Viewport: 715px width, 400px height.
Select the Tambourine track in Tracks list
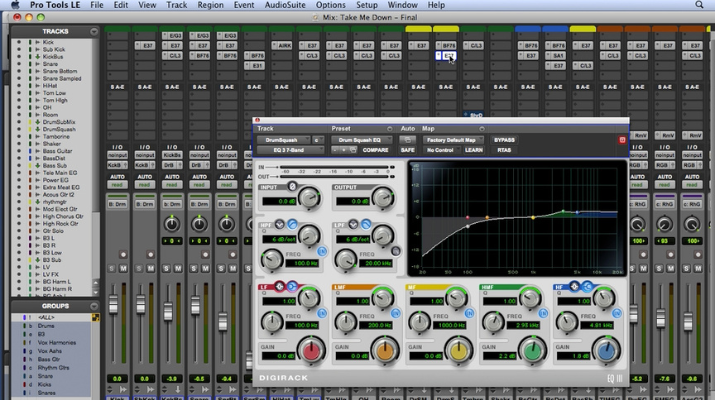click(x=58, y=136)
